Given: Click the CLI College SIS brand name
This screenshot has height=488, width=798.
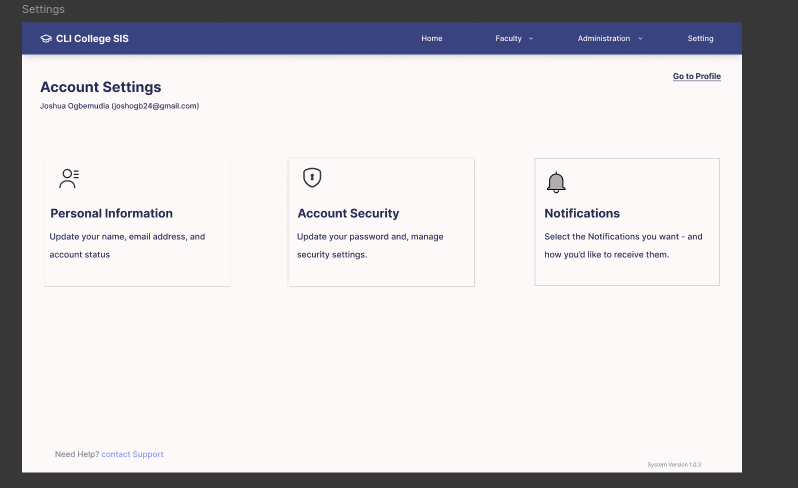Looking at the screenshot, I should tap(92, 39).
